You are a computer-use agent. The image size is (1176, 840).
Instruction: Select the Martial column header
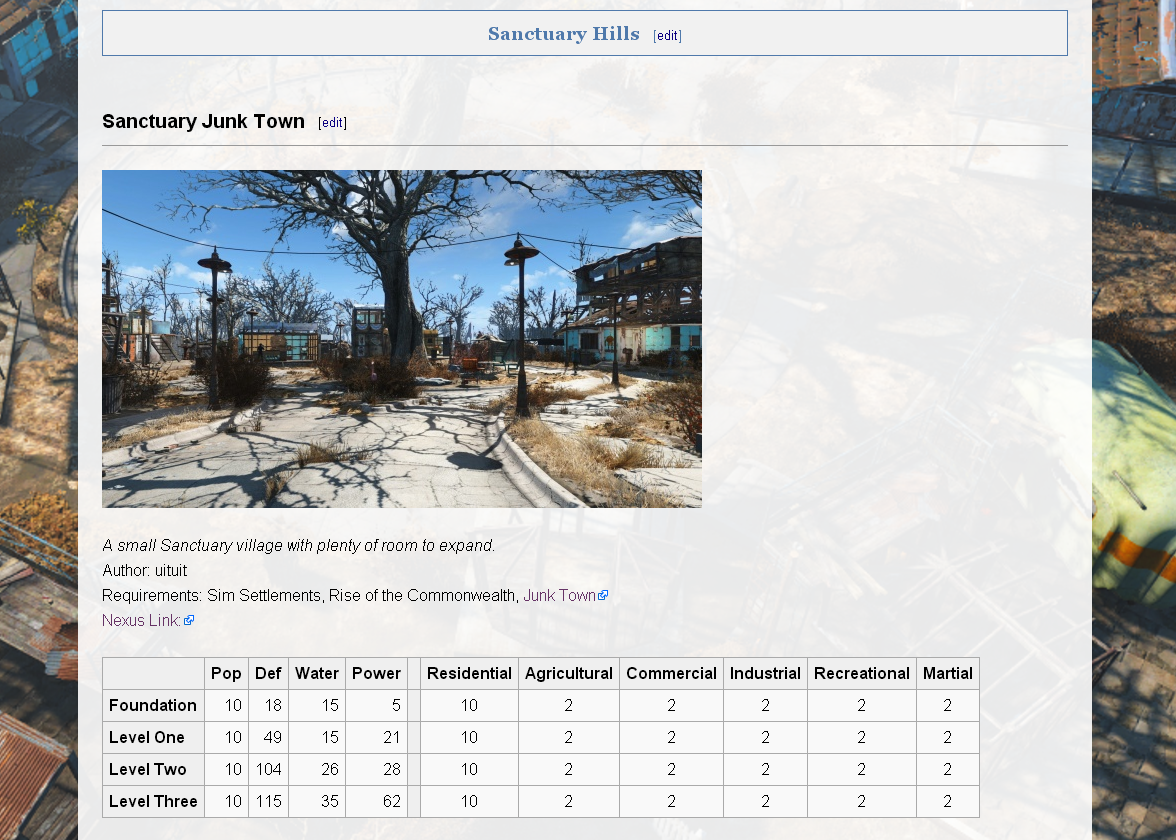(x=947, y=674)
